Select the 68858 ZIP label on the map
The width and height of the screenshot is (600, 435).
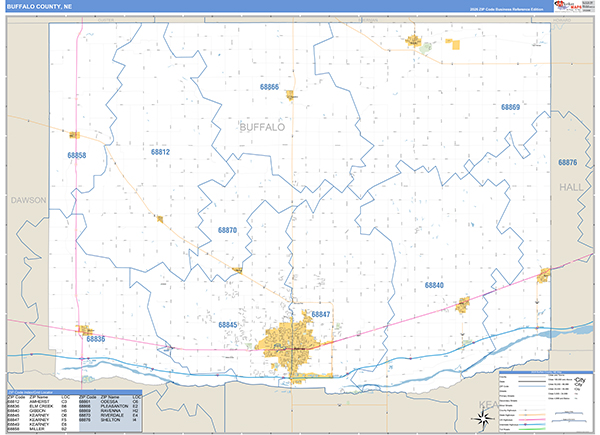pos(77,155)
